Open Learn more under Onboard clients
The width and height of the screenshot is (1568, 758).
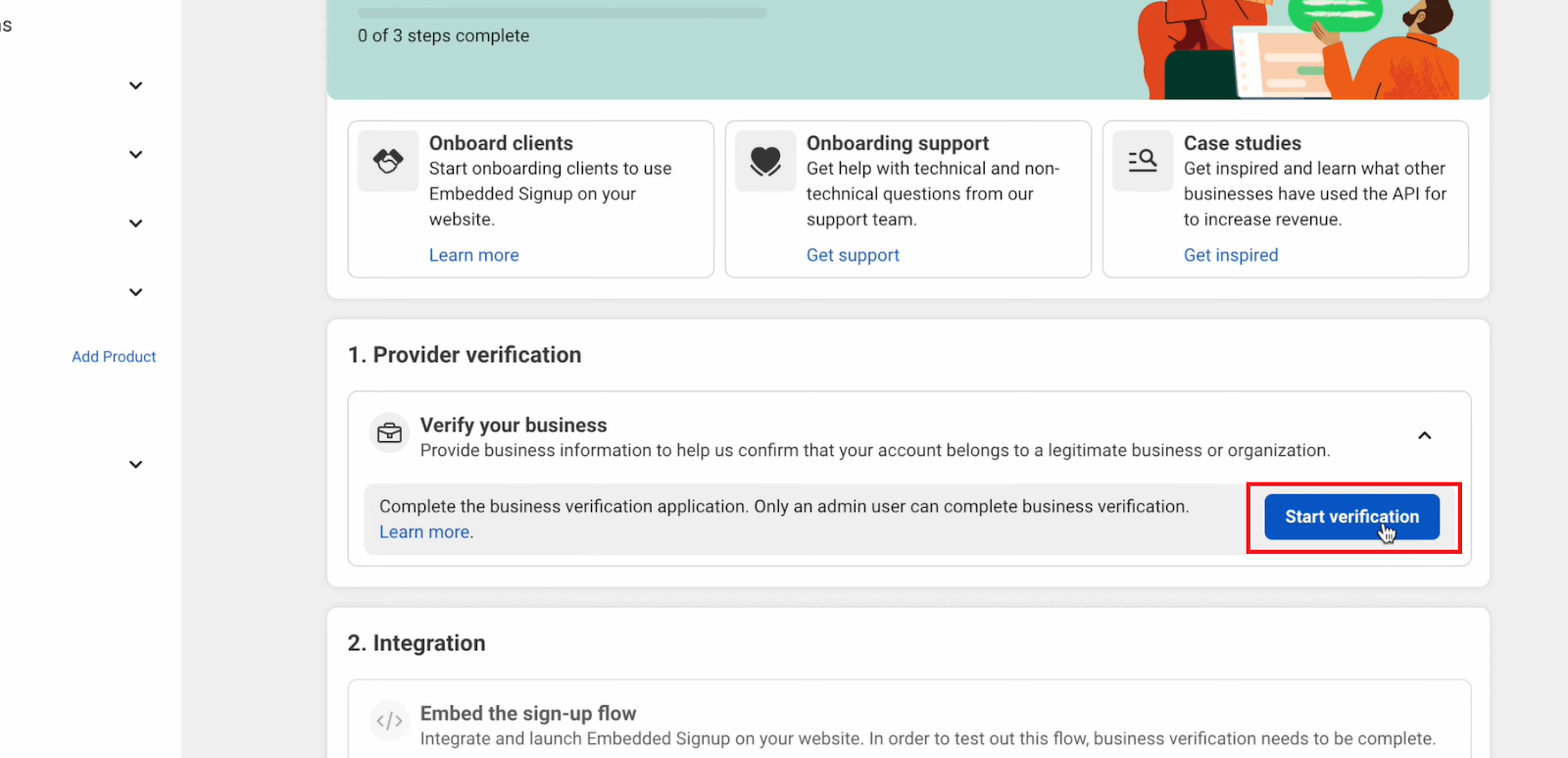point(473,255)
